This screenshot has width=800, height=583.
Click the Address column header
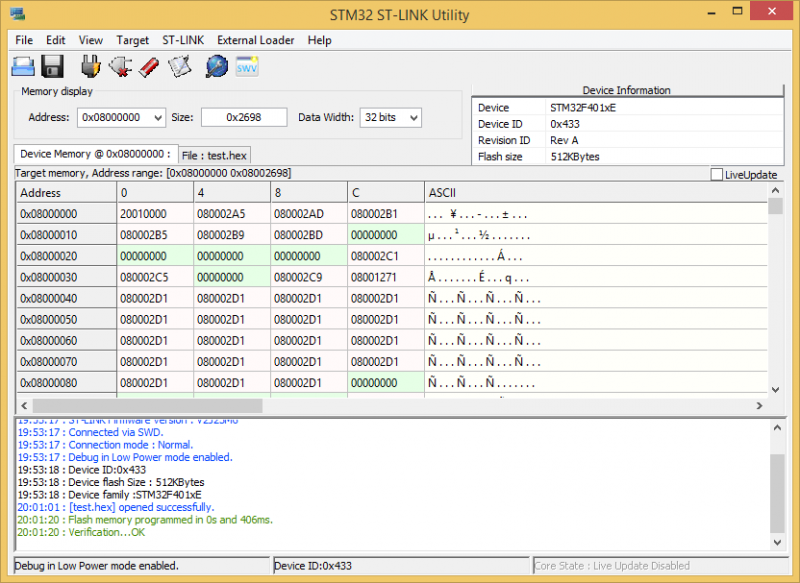[66, 193]
